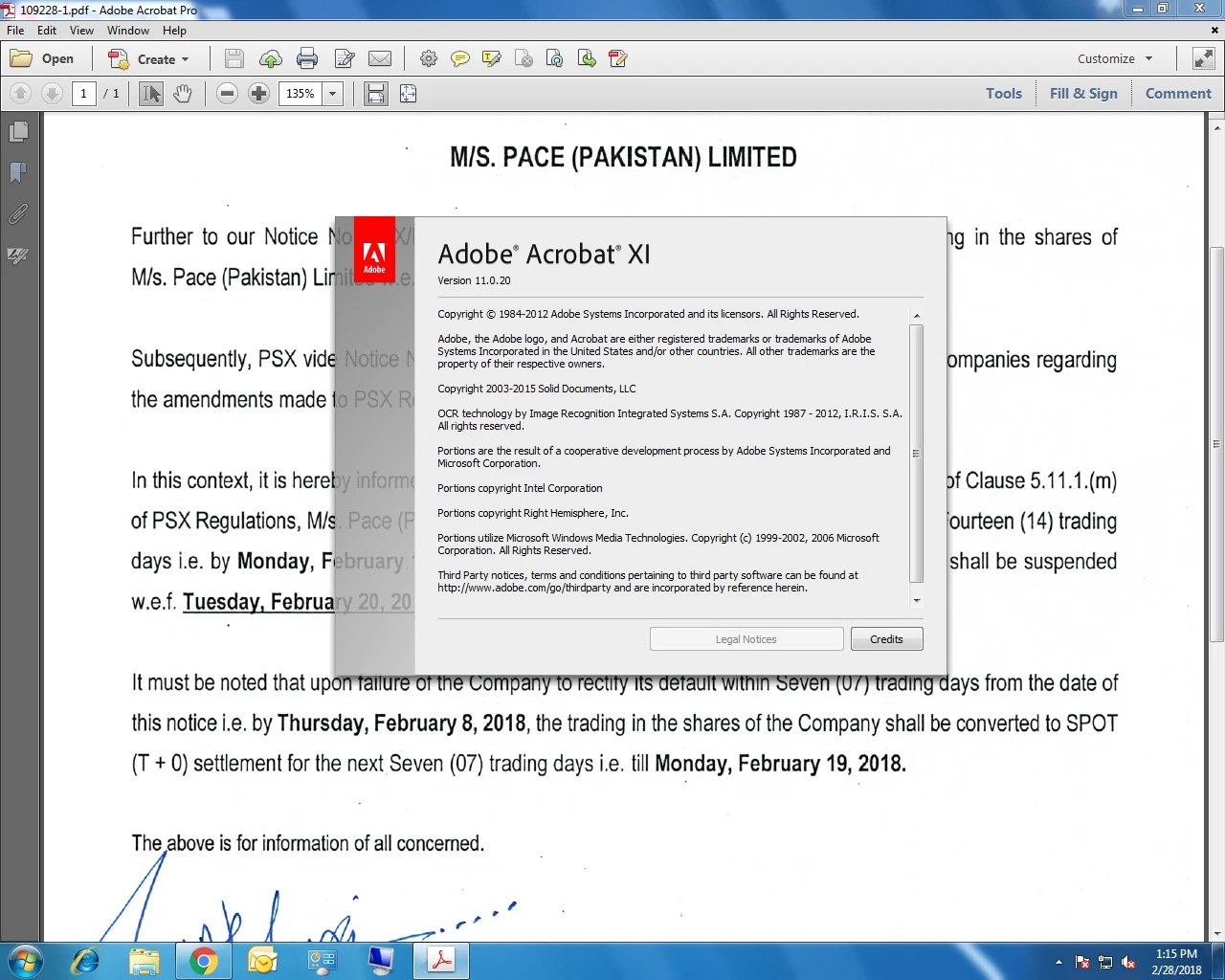Viewport: 1225px width, 980px height.
Task: Click the 'Version 11.0.20' text
Action: point(474,280)
